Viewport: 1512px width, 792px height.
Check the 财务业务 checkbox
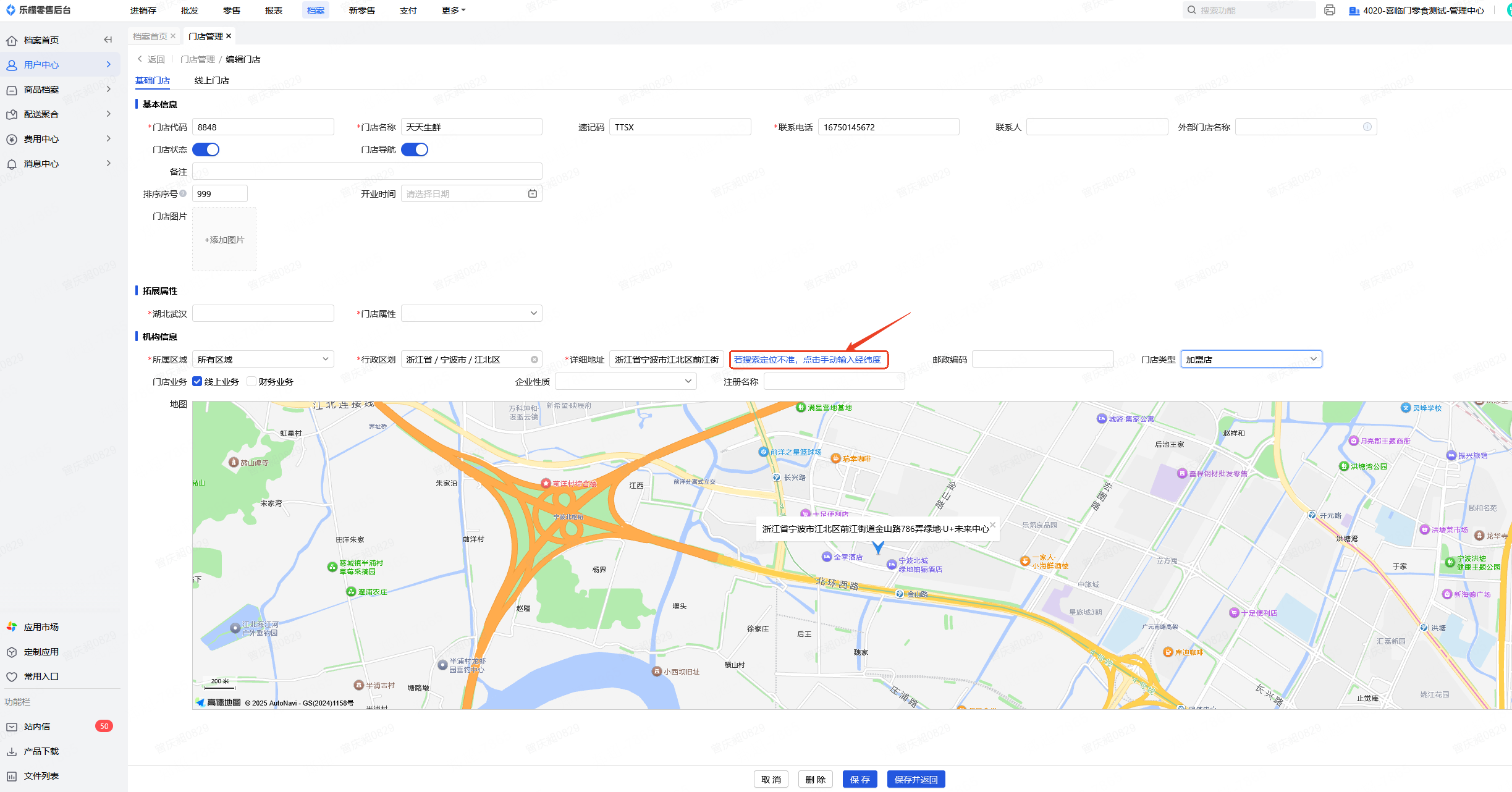pos(251,382)
